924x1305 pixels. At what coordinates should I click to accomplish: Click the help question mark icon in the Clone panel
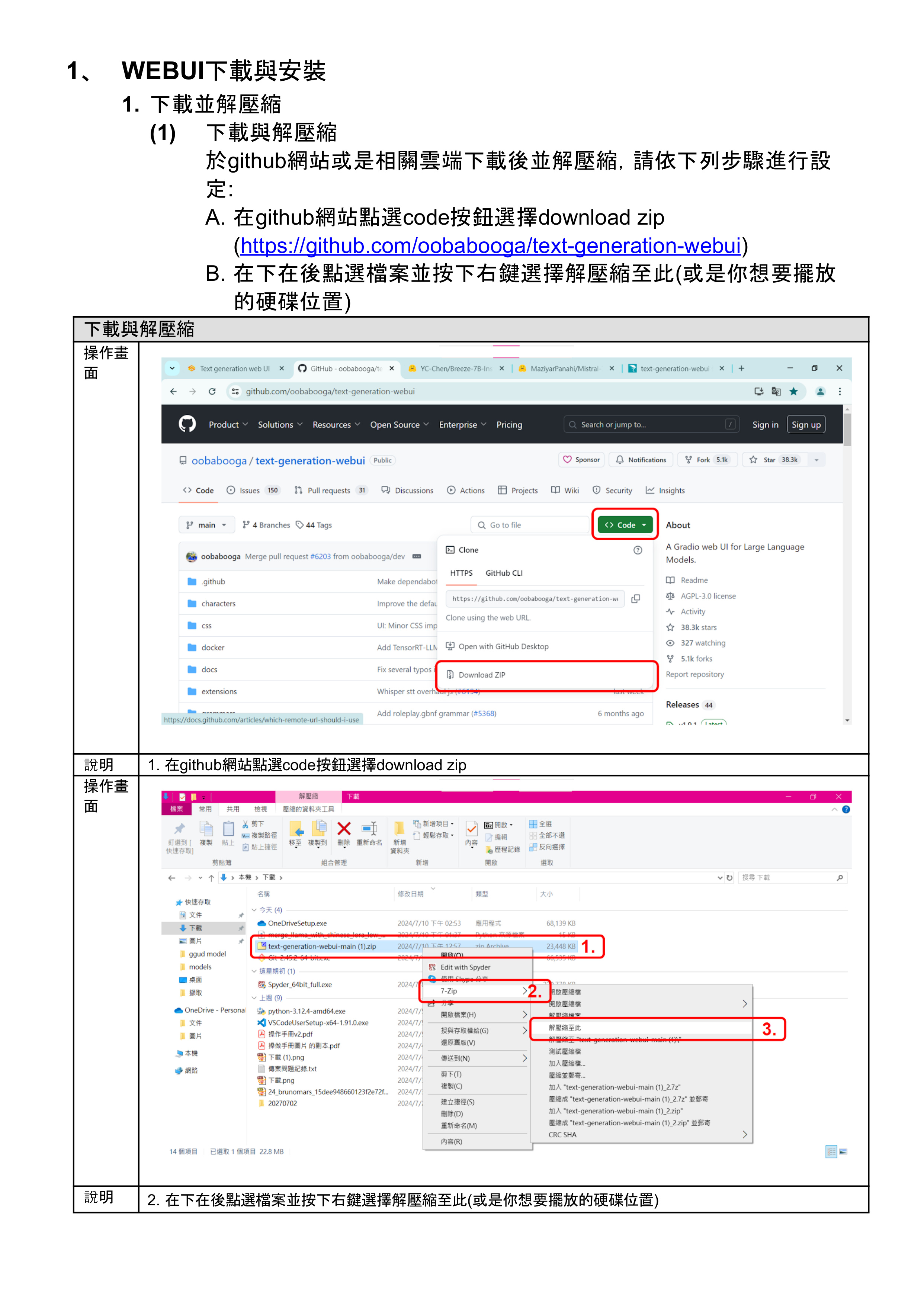click(x=638, y=550)
